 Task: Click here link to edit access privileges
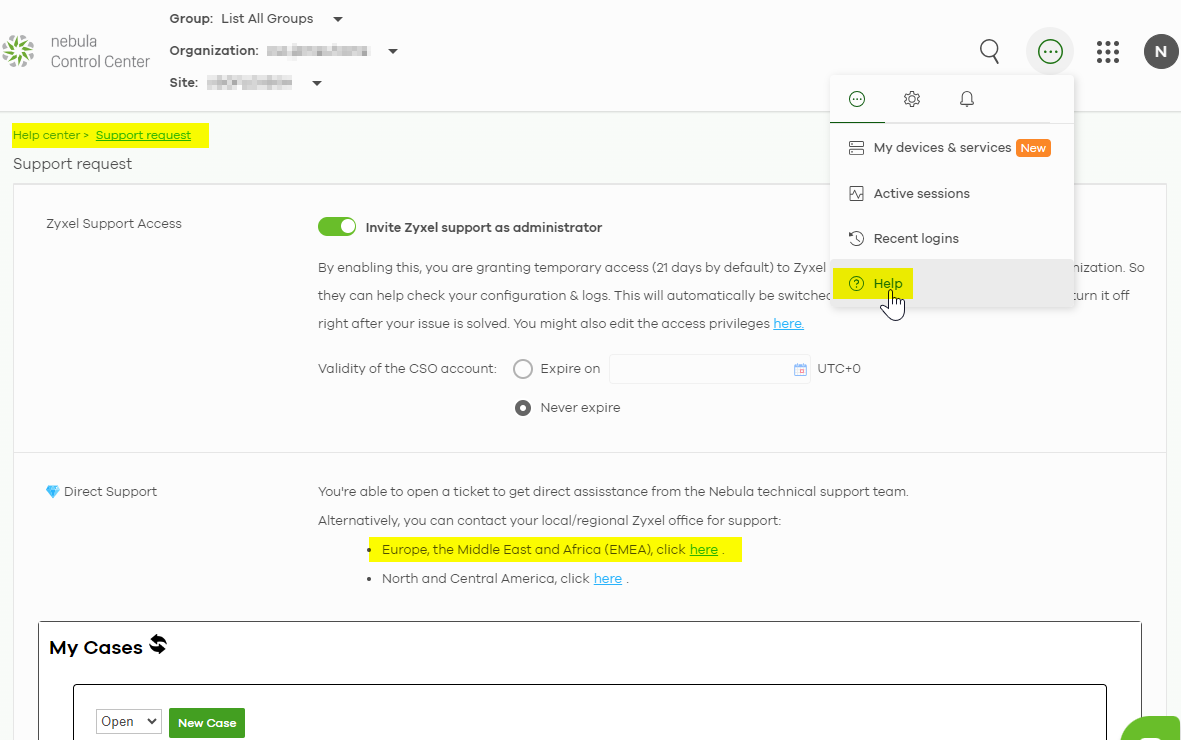tap(789, 323)
